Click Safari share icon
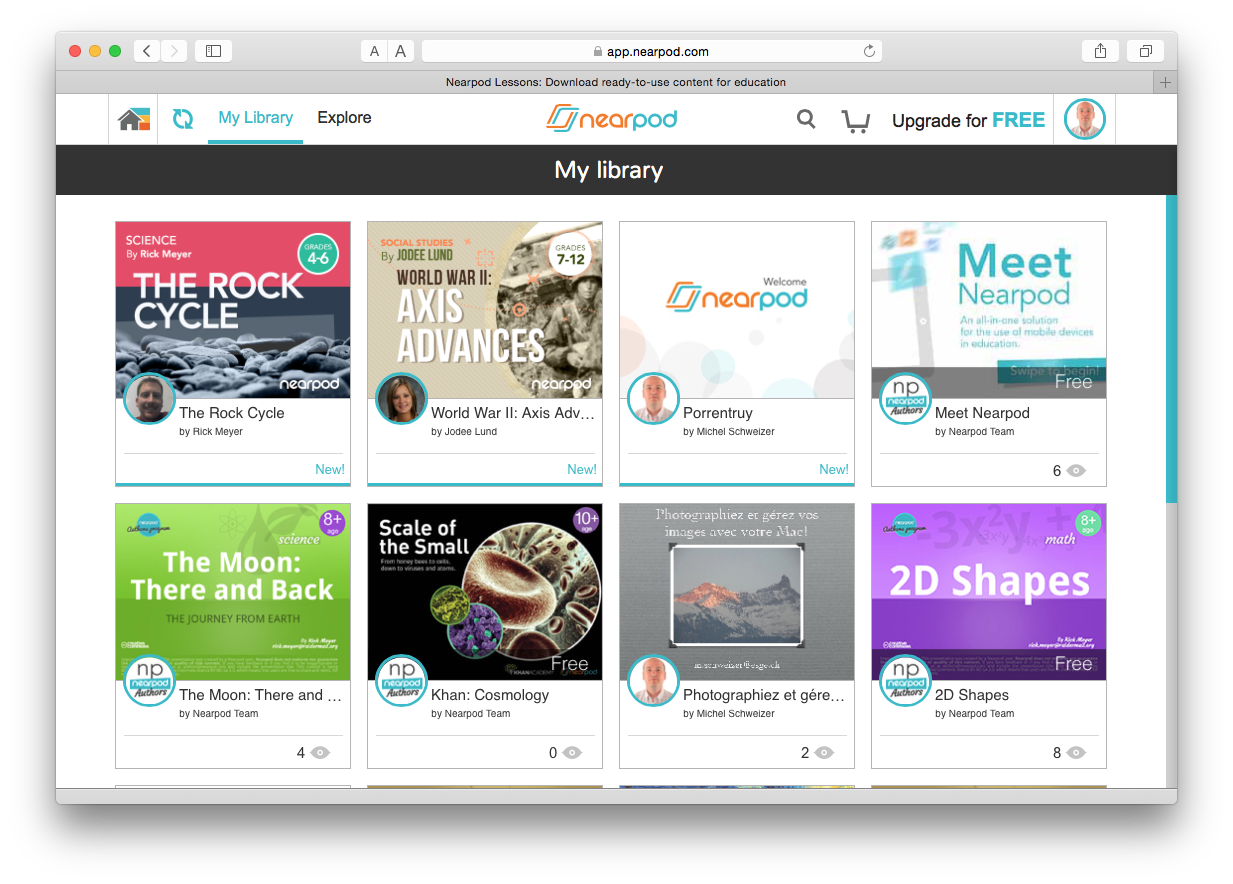 [1100, 51]
